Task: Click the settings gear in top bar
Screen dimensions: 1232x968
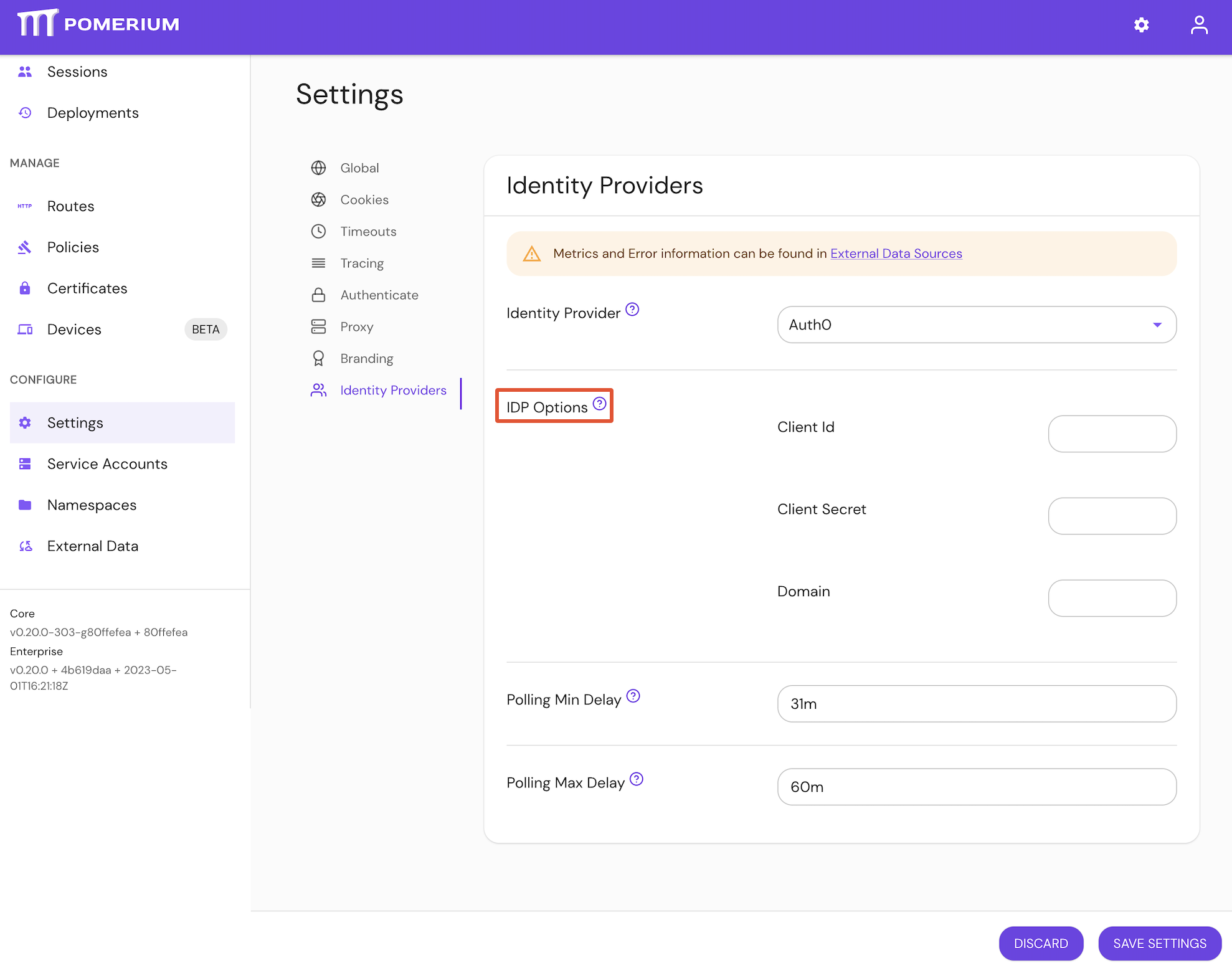Action: 1142,25
